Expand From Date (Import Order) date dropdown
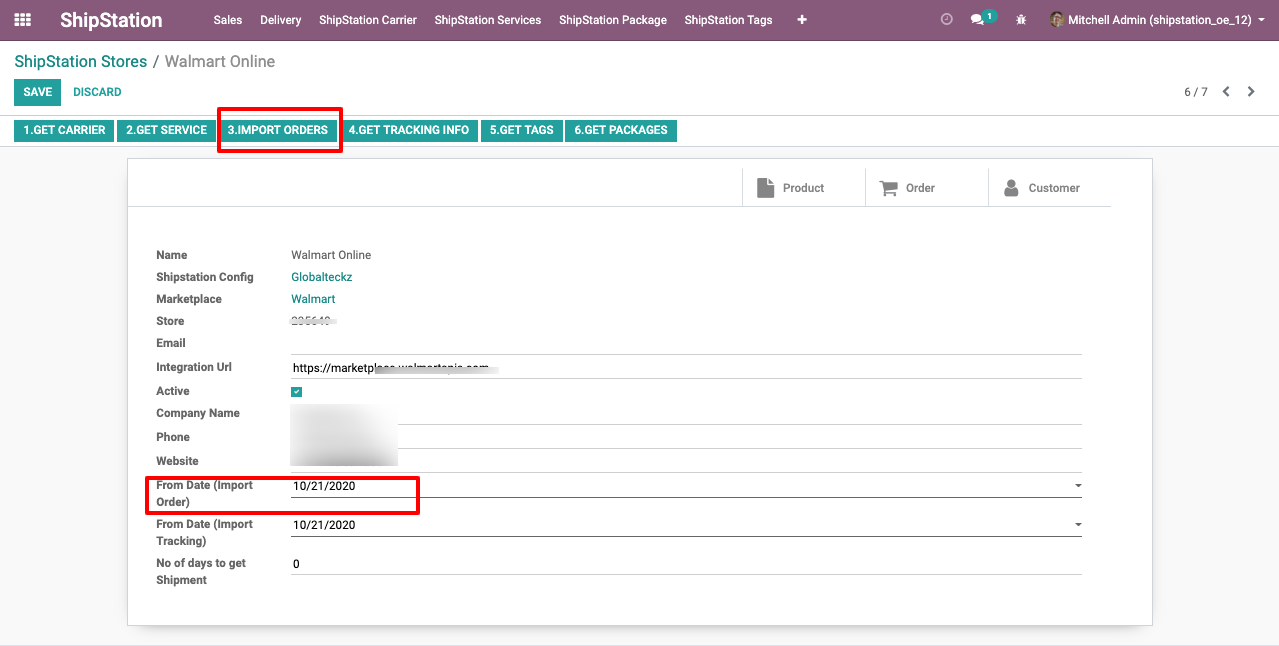Image resolution: width=1279 pixels, height=646 pixels. click(x=1077, y=486)
